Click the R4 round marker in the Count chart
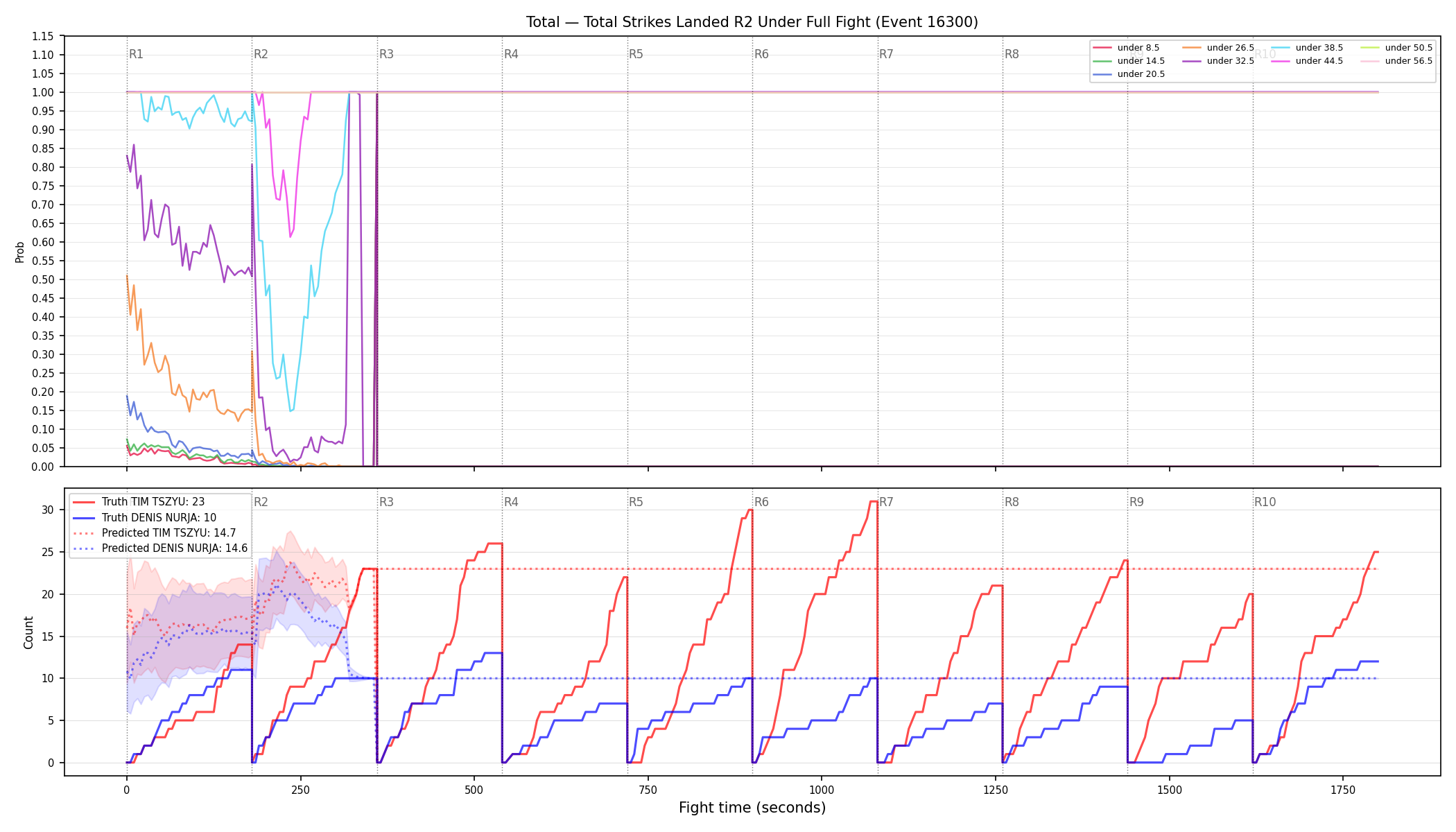The image size is (1456, 832). 511,502
